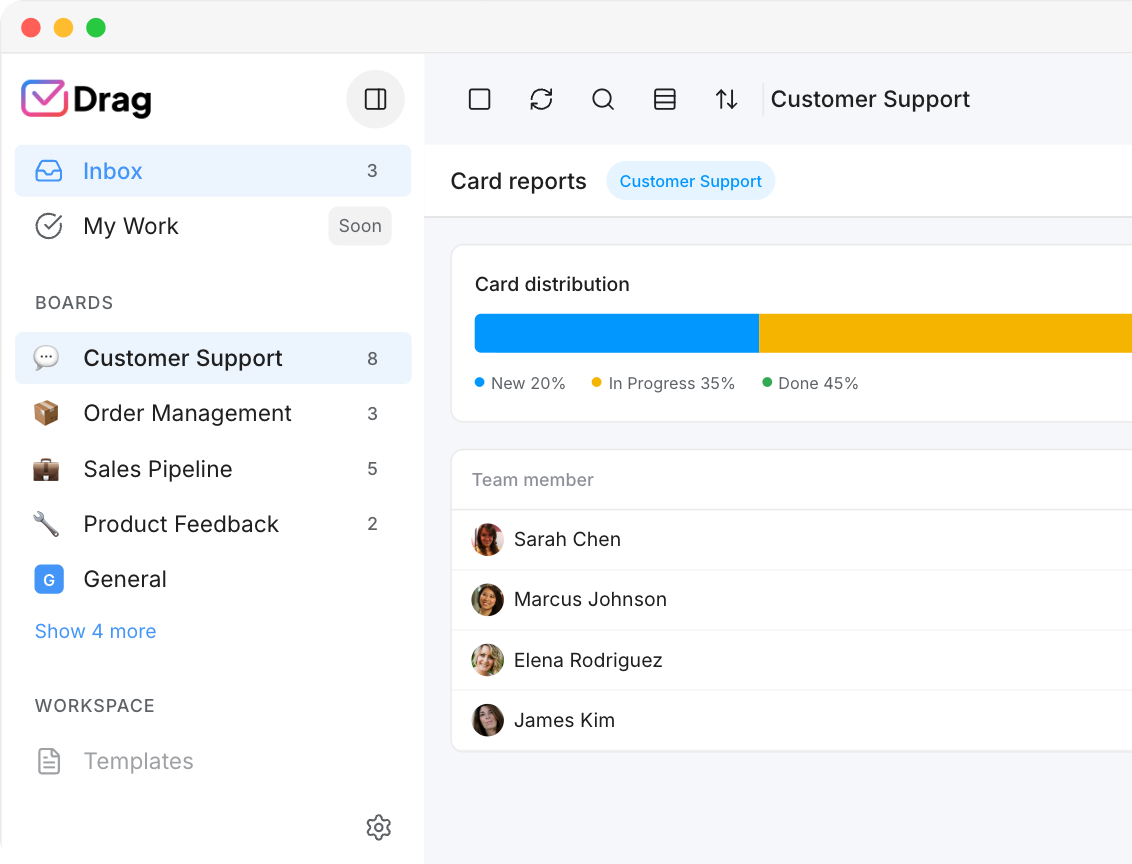
Task: Switch layout with the rows view icon
Action: [x=665, y=99]
